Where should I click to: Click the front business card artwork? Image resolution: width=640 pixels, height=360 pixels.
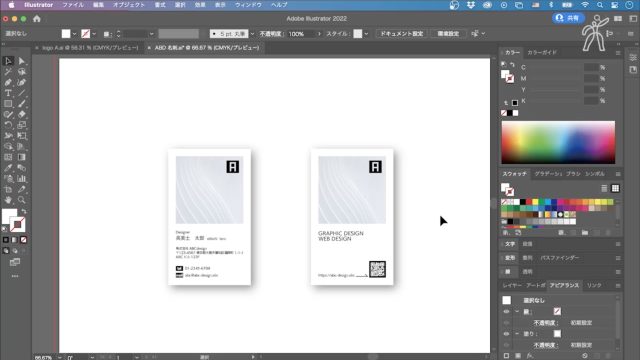point(209,217)
